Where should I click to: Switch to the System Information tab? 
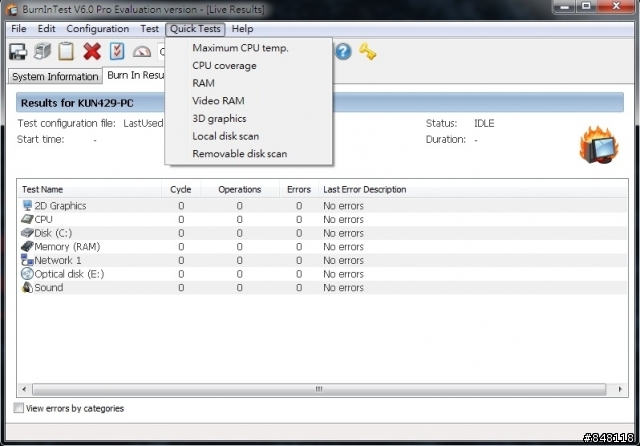pyautogui.click(x=55, y=77)
